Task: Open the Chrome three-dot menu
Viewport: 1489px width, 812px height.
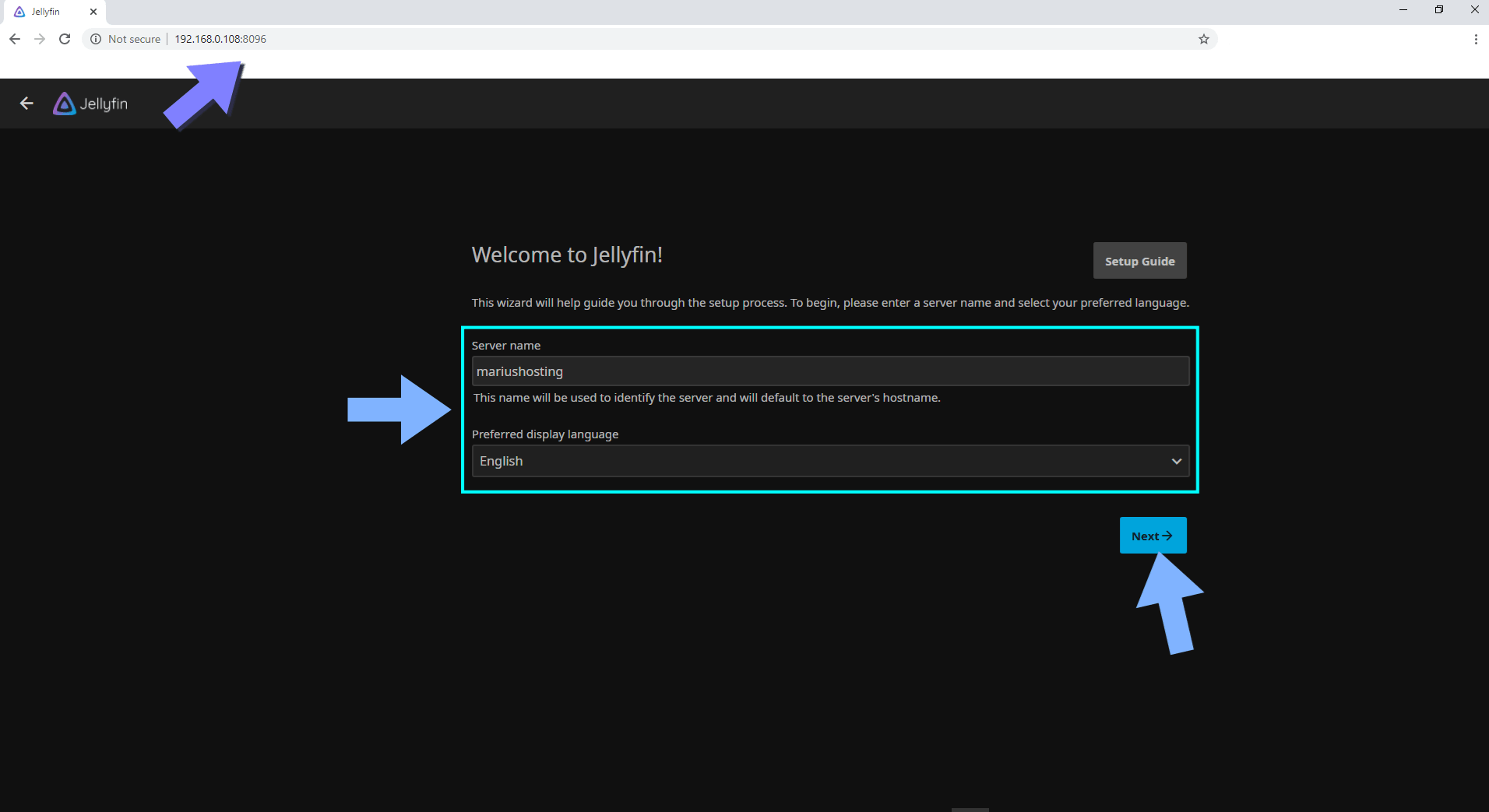Action: 1476,39
